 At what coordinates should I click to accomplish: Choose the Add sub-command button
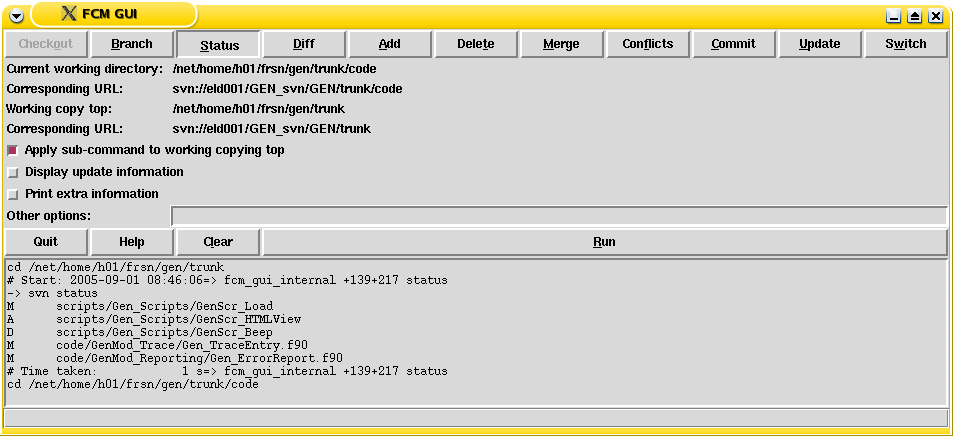point(390,44)
